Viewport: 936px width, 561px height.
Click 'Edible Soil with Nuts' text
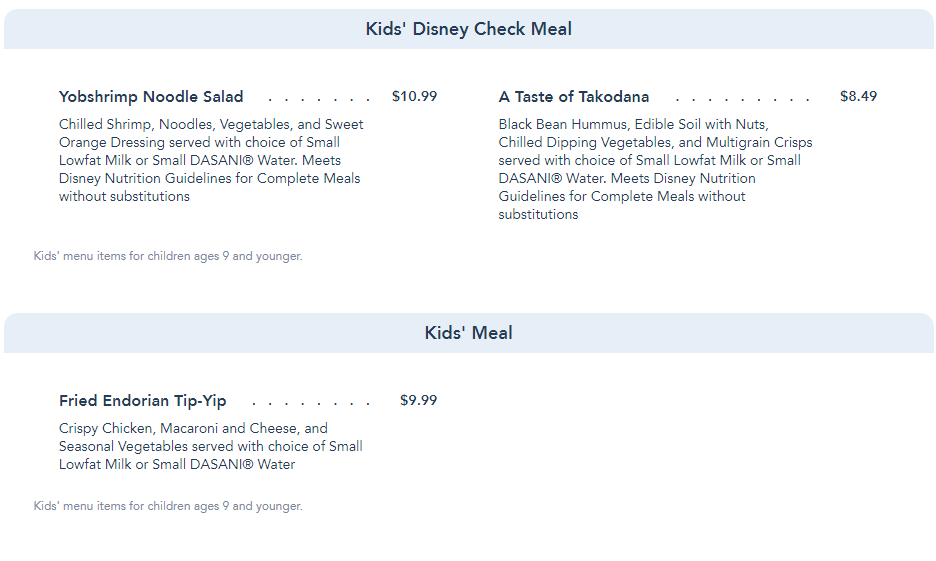click(701, 124)
